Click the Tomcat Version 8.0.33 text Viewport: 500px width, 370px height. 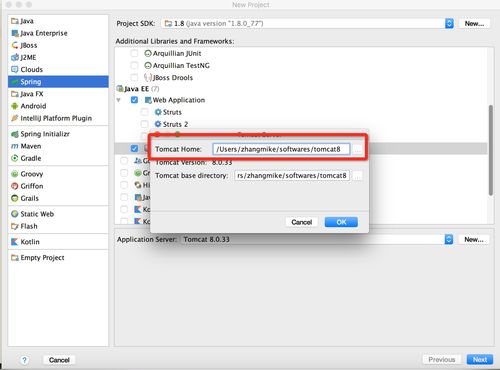(x=194, y=162)
